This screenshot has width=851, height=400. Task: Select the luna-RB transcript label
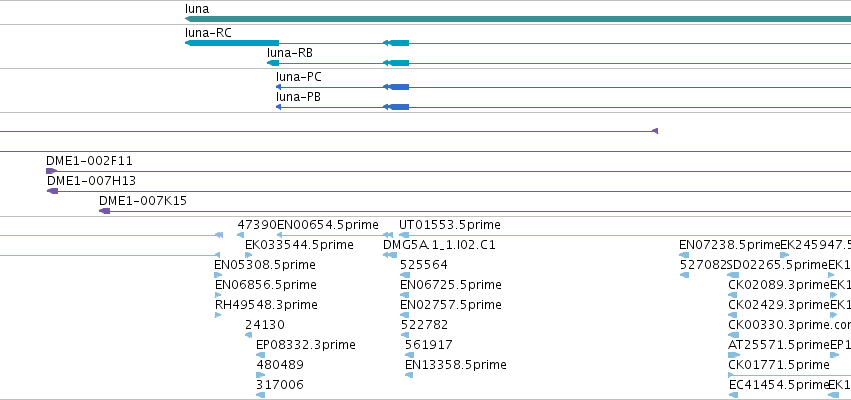coord(290,53)
